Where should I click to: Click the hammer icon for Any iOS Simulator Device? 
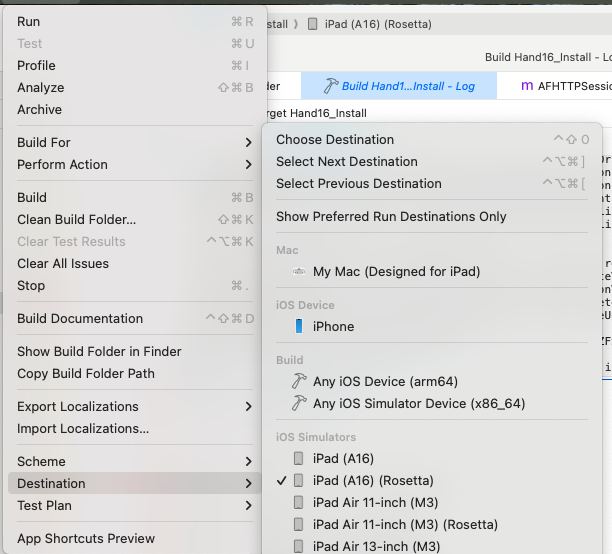point(299,403)
